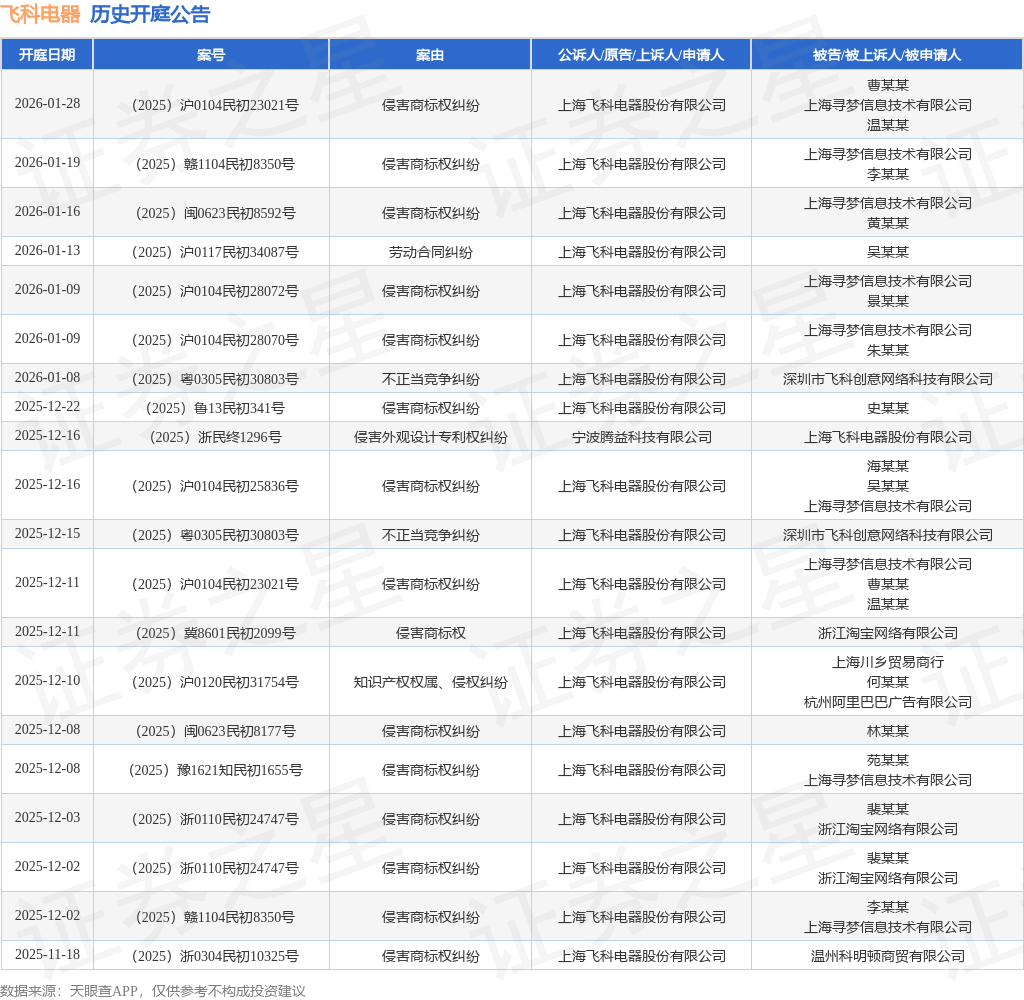The width and height of the screenshot is (1024, 1000).
Task: Click the 侵害外观设计专利权纠纷 cell
Action: 430,437
